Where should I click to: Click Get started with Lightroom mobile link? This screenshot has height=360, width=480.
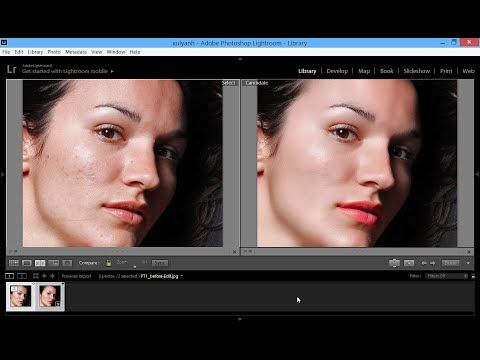[x=68, y=71]
